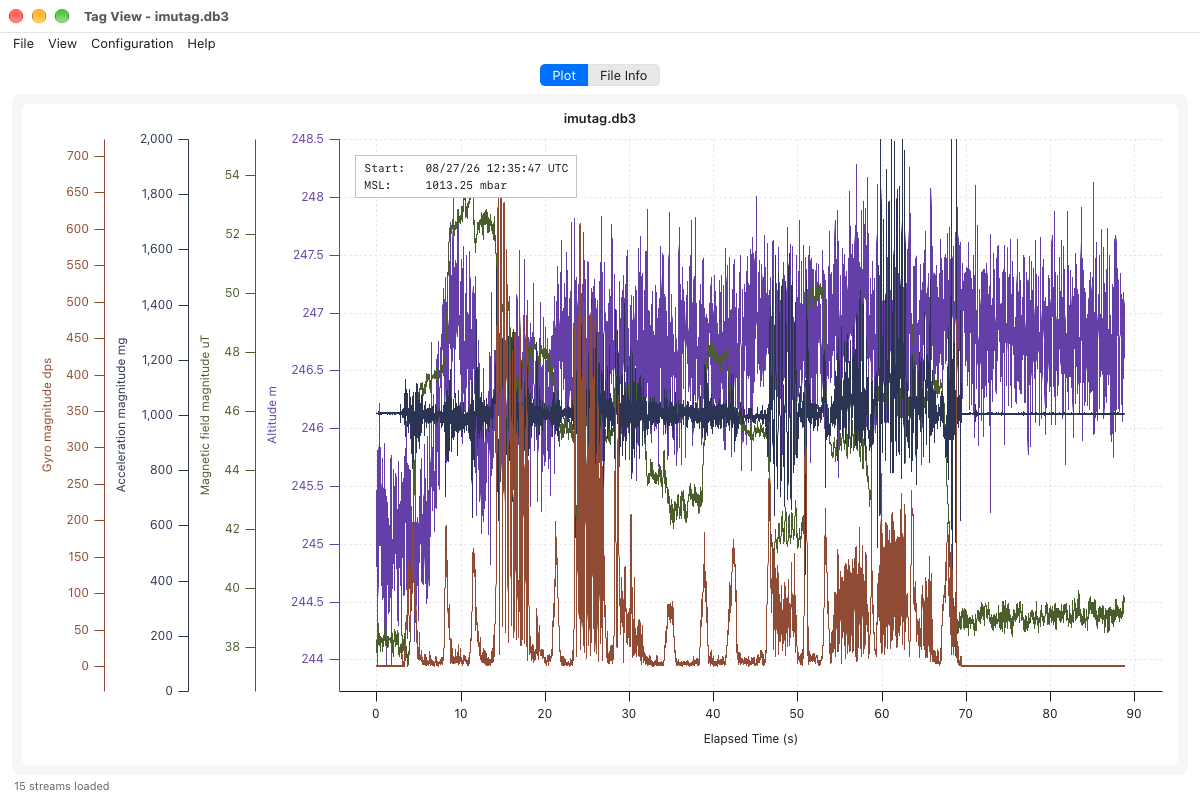1200x800 pixels.
Task: Click the 2,000 tick on the acceleration axis
Action: click(156, 139)
